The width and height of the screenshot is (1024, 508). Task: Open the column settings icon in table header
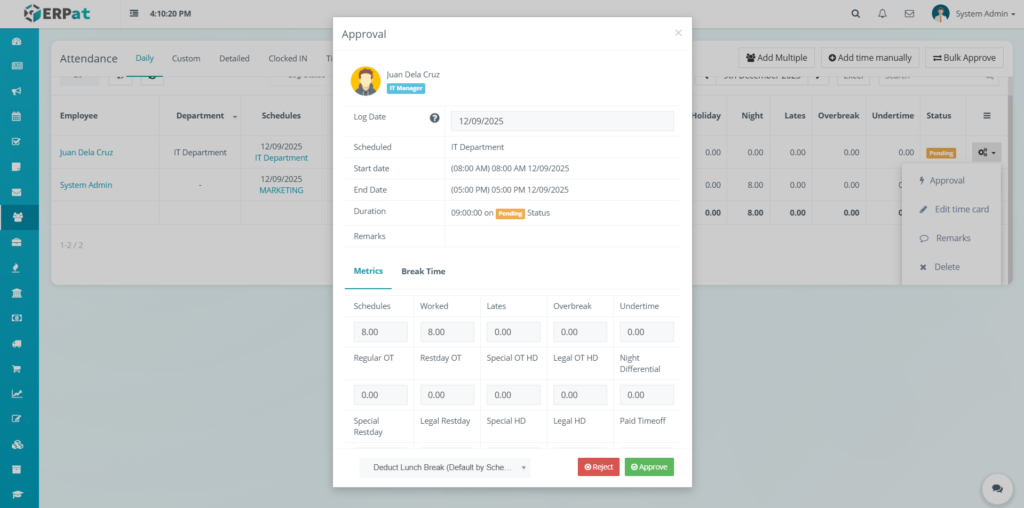pyautogui.click(x=987, y=116)
